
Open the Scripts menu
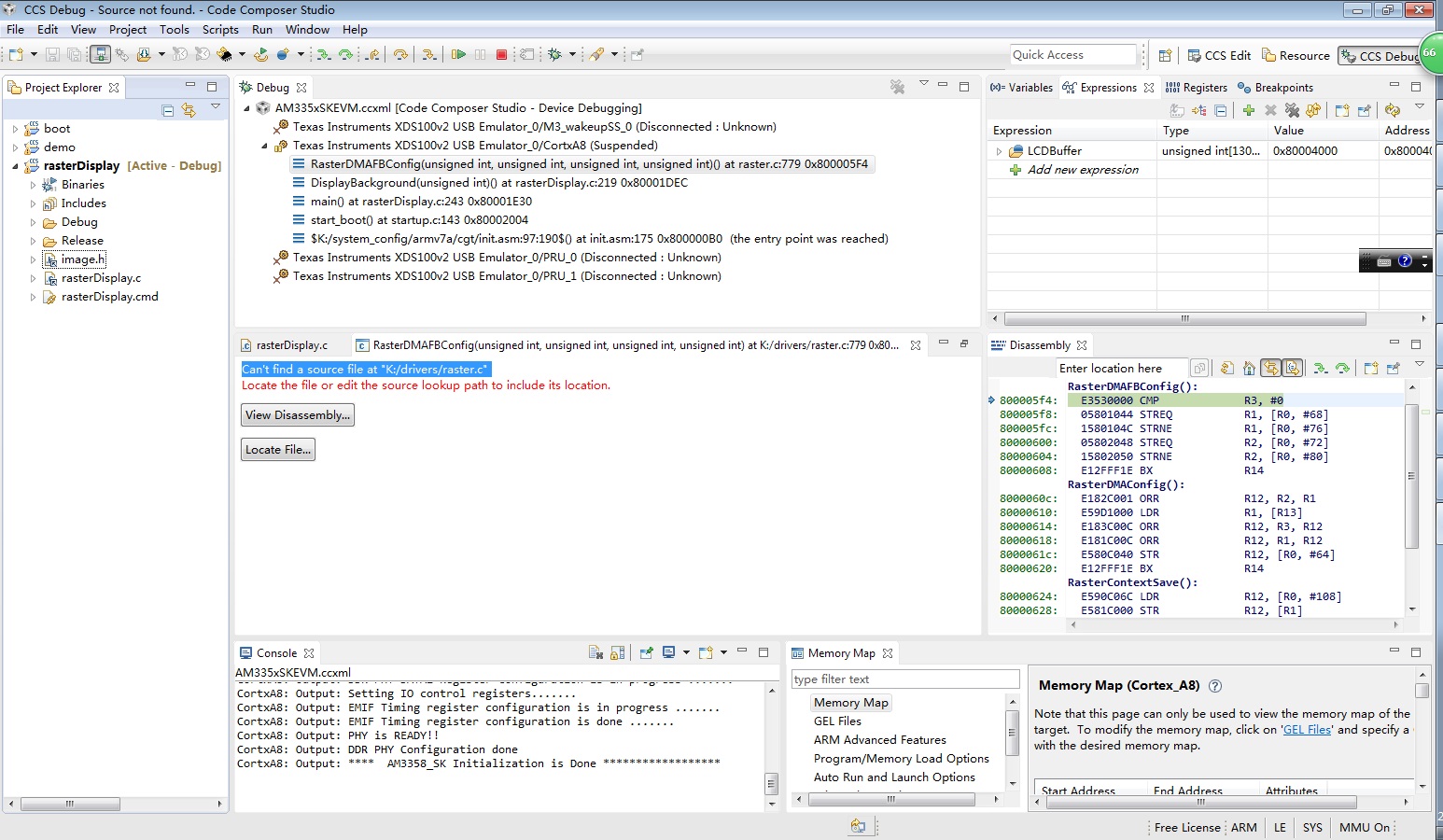click(220, 30)
